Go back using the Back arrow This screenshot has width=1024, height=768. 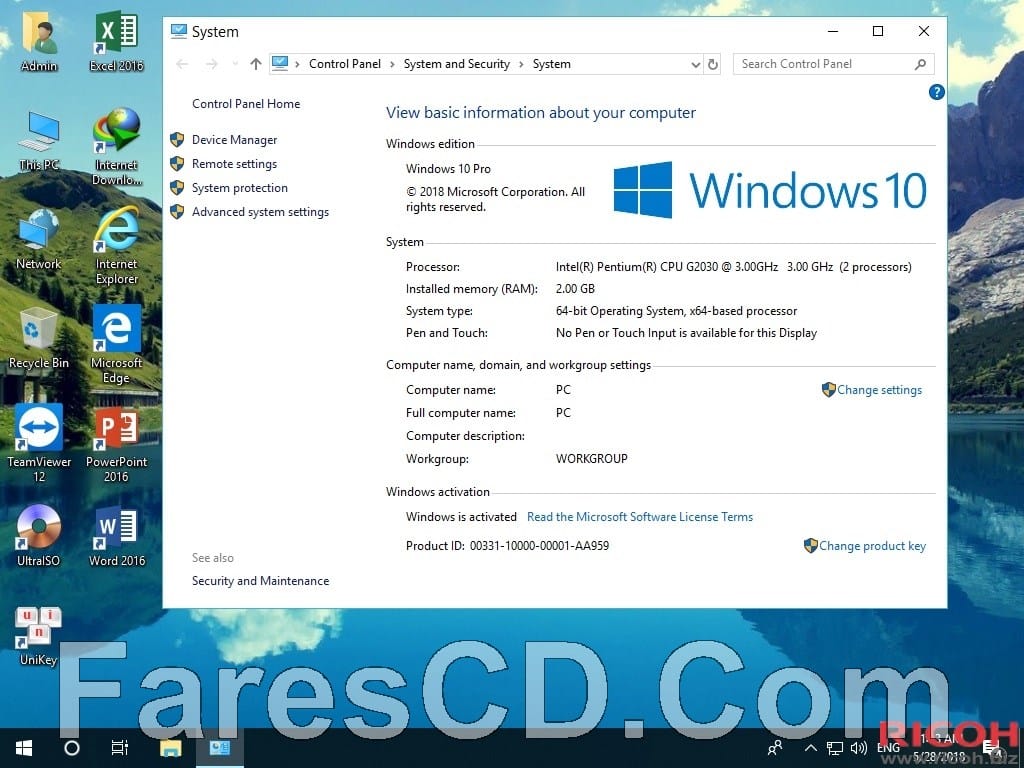point(182,64)
